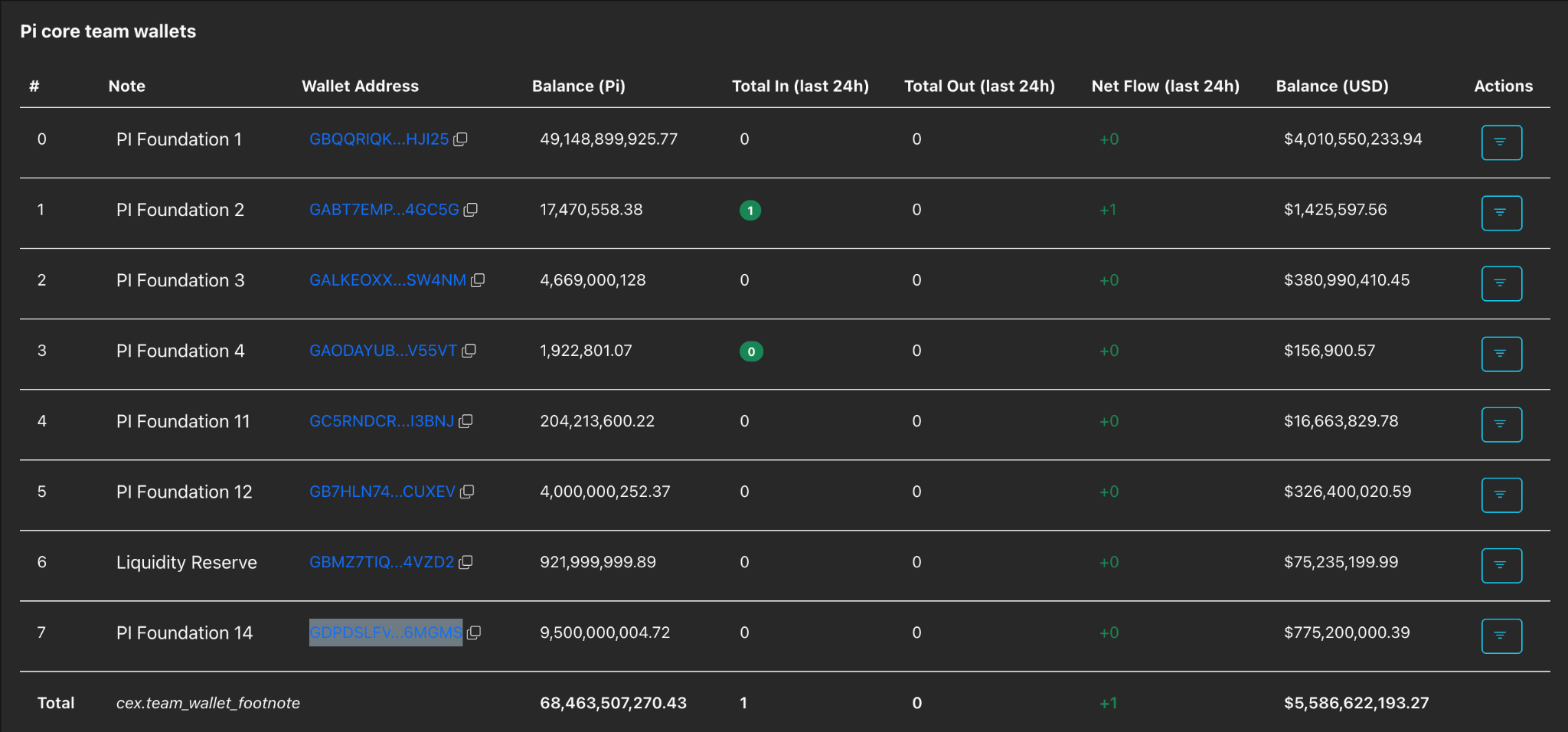The height and width of the screenshot is (732, 1568).
Task: Copy the GABT7EMP...4GC5G wallet address
Action: 471,210
